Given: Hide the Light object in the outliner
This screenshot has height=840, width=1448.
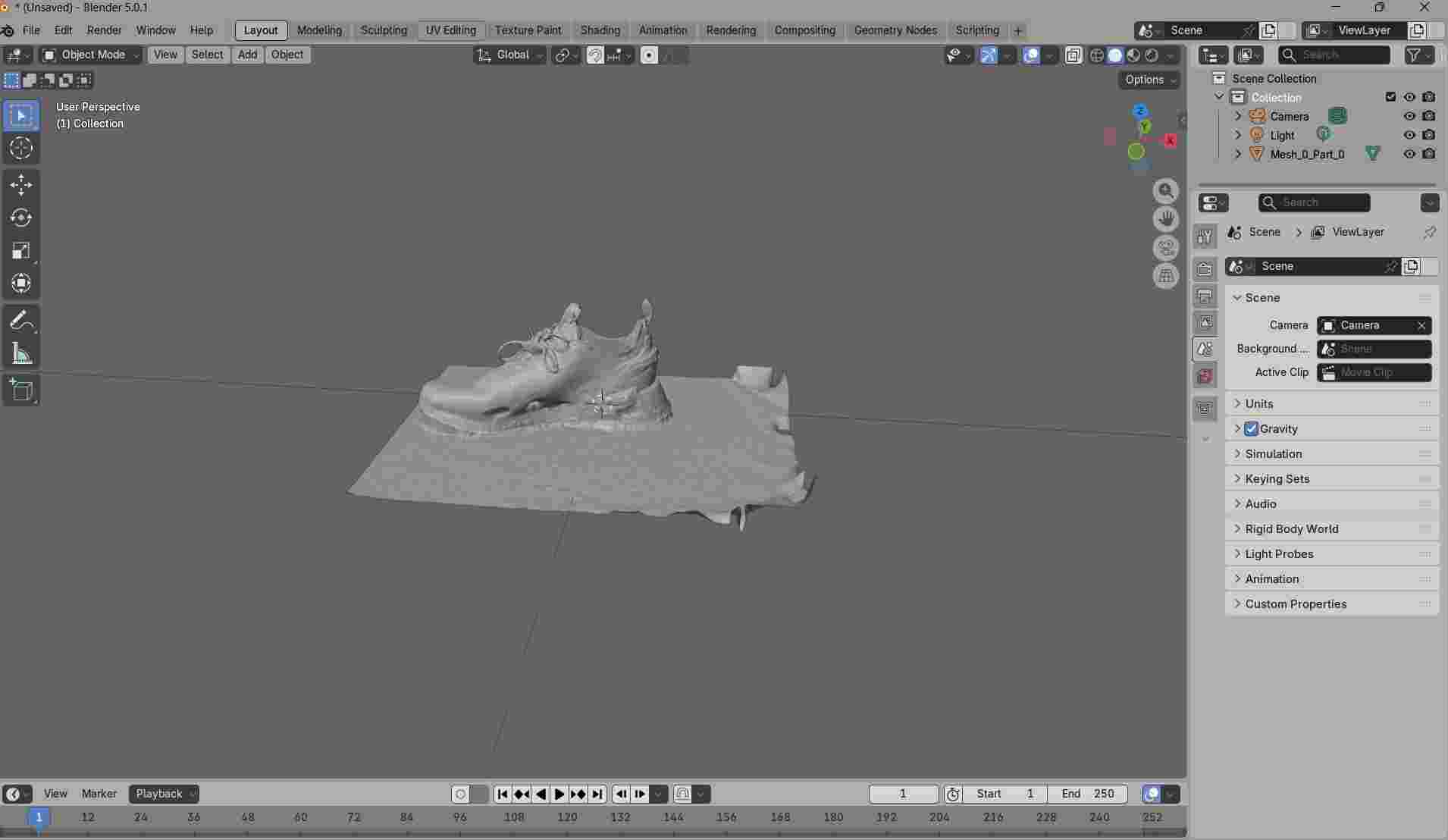Looking at the screenshot, I should tap(1409, 135).
